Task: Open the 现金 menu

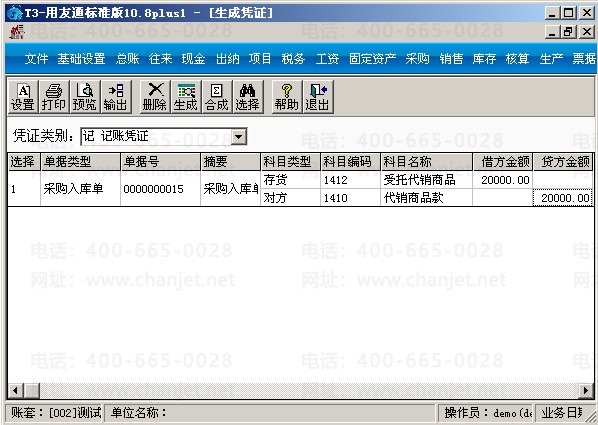Action: pos(194,59)
